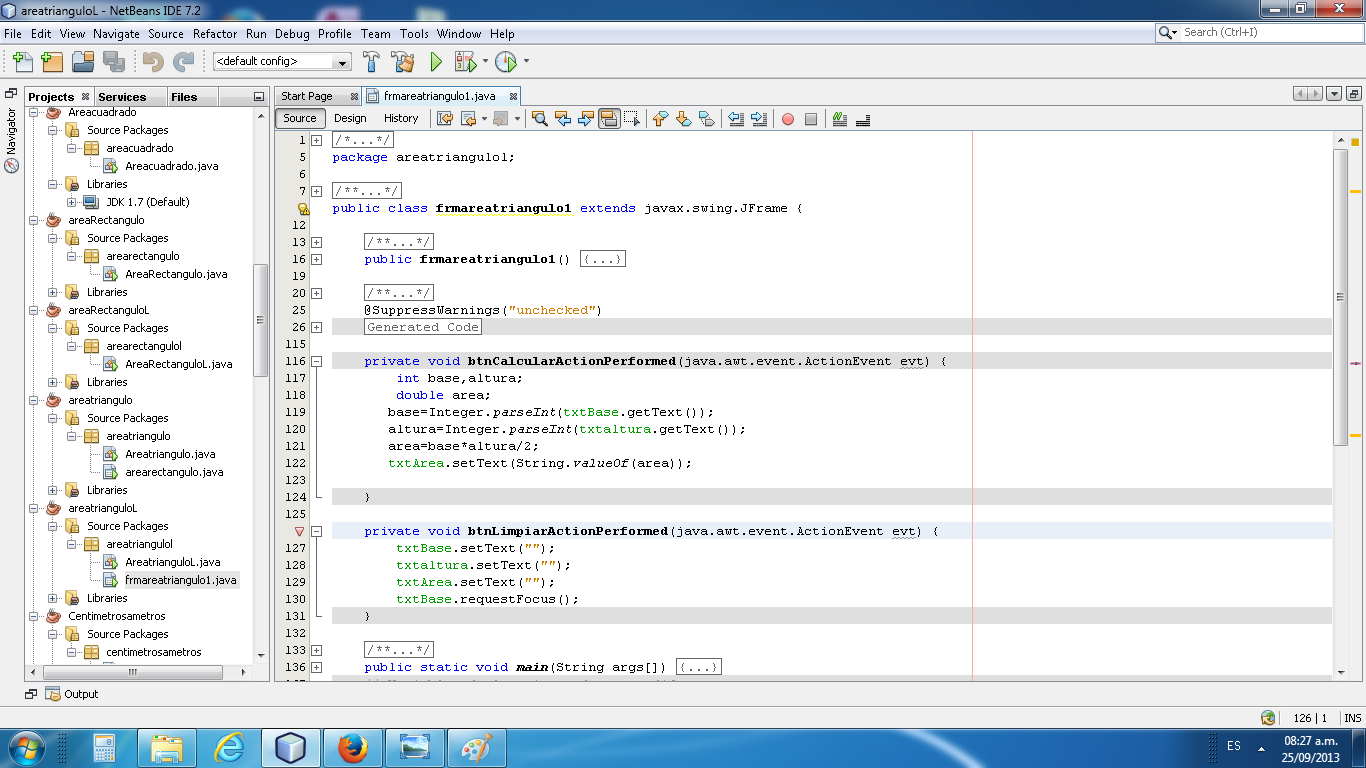The image size is (1366, 768).
Task: Click the History button above the editor
Action: (401, 118)
